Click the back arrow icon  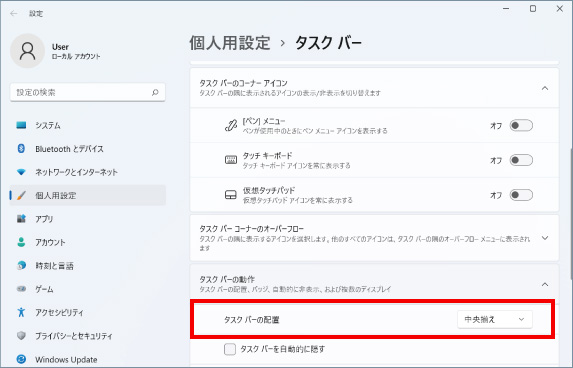[14, 14]
